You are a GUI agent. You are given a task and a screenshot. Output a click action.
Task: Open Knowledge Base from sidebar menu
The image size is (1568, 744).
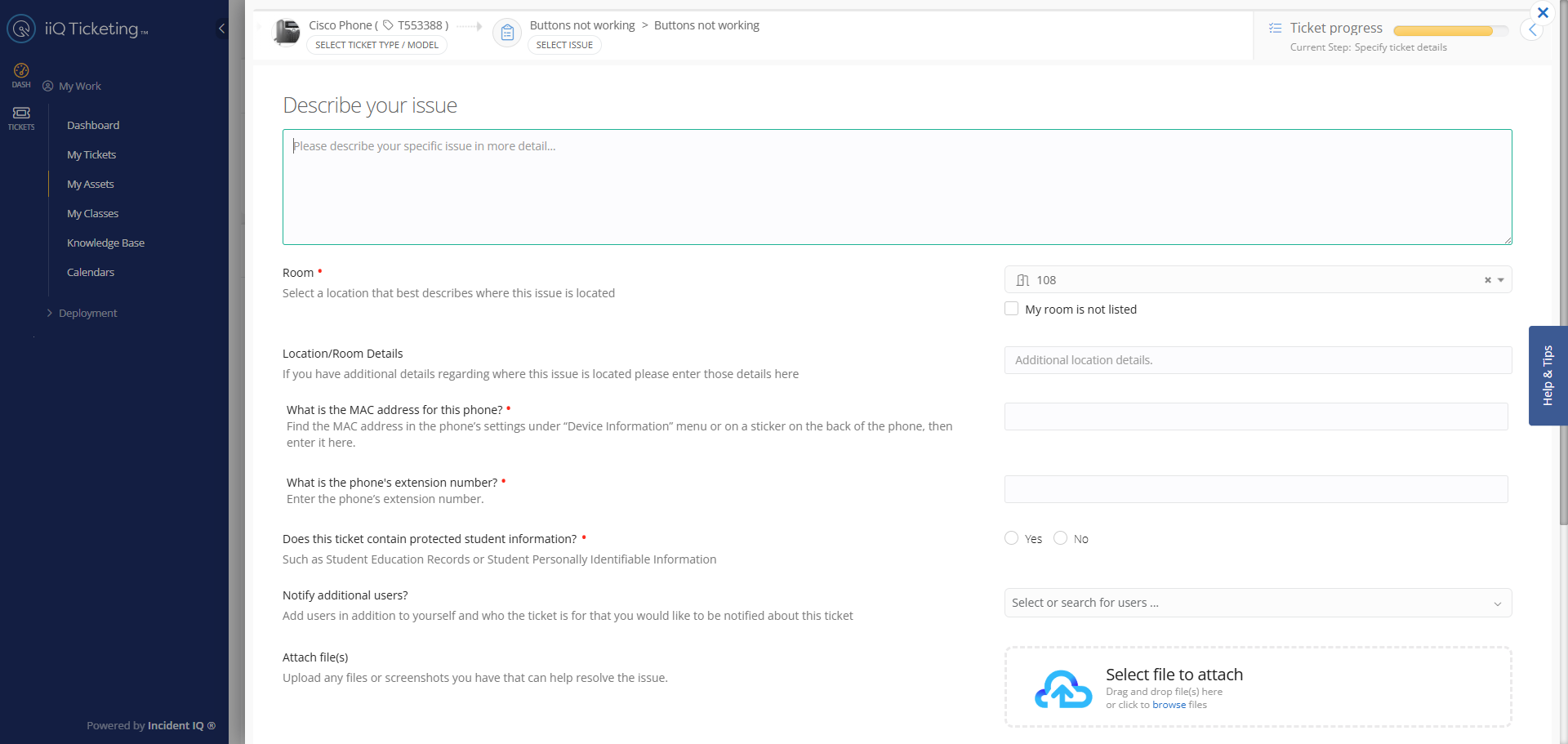coord(105,243)
